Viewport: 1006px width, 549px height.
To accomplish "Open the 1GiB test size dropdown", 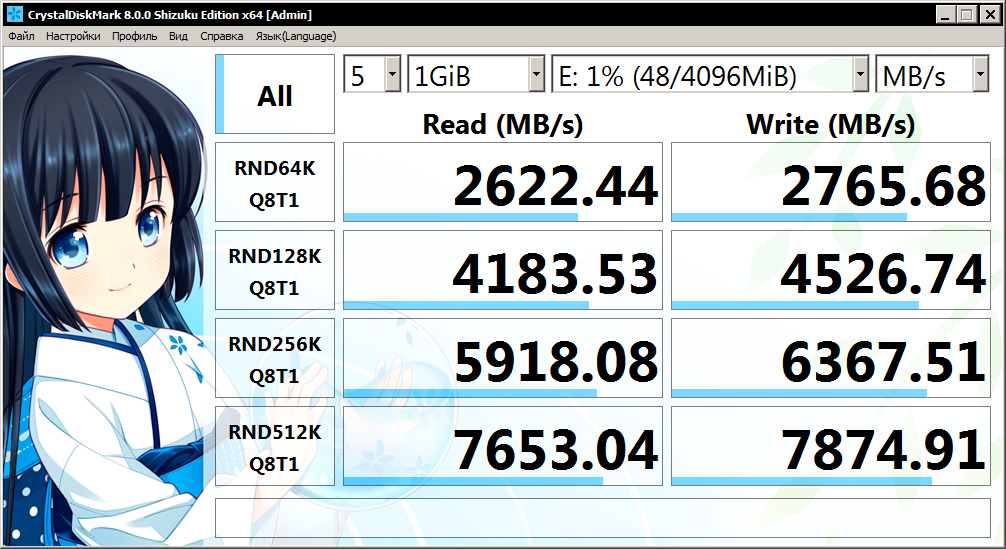I will click(476, 74).
